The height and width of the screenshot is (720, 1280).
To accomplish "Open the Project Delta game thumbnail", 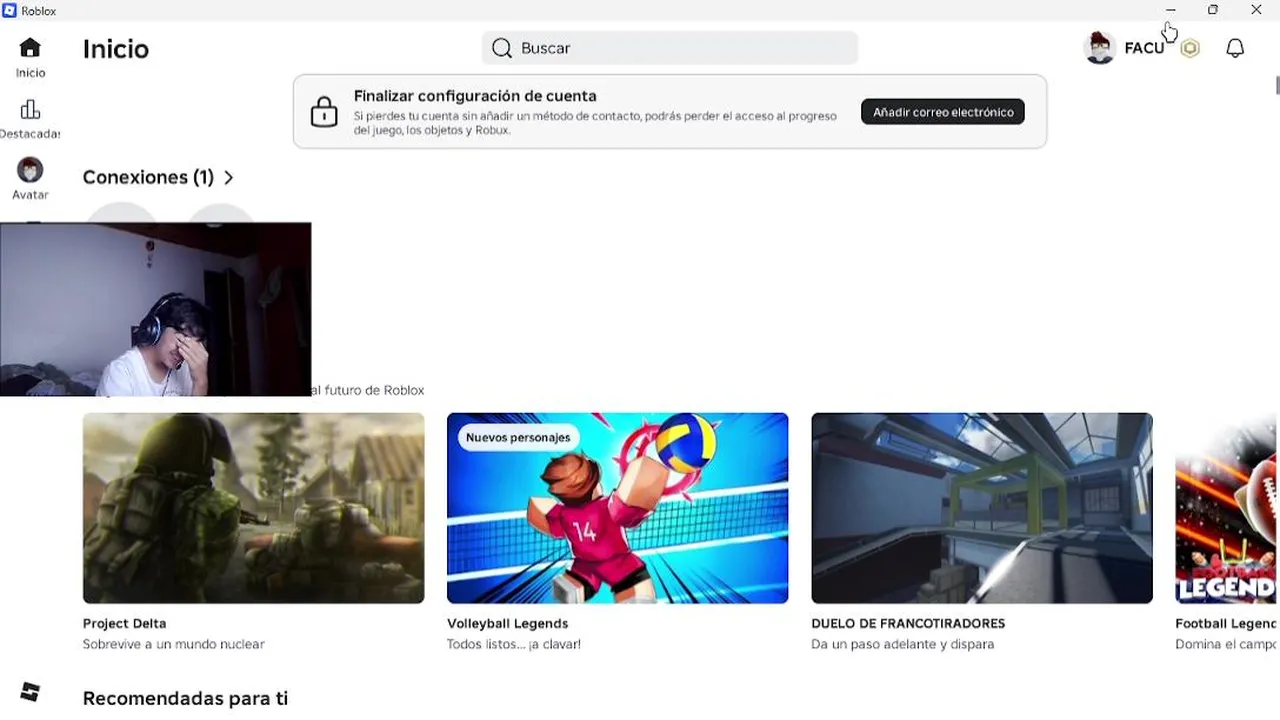I will [x=253, y=508].
